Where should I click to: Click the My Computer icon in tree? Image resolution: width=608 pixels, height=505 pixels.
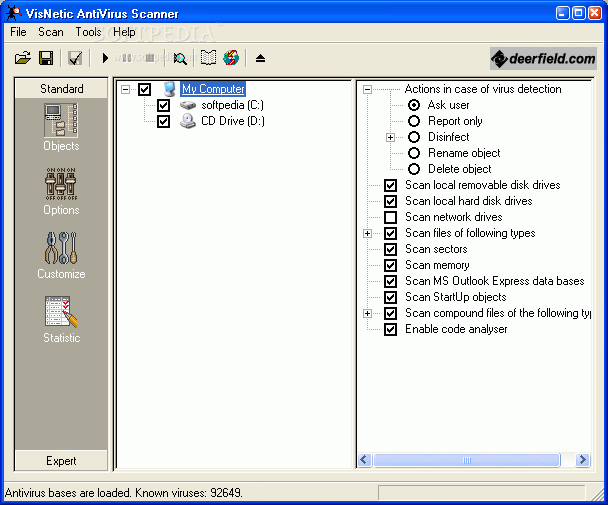tap(169, 89)
